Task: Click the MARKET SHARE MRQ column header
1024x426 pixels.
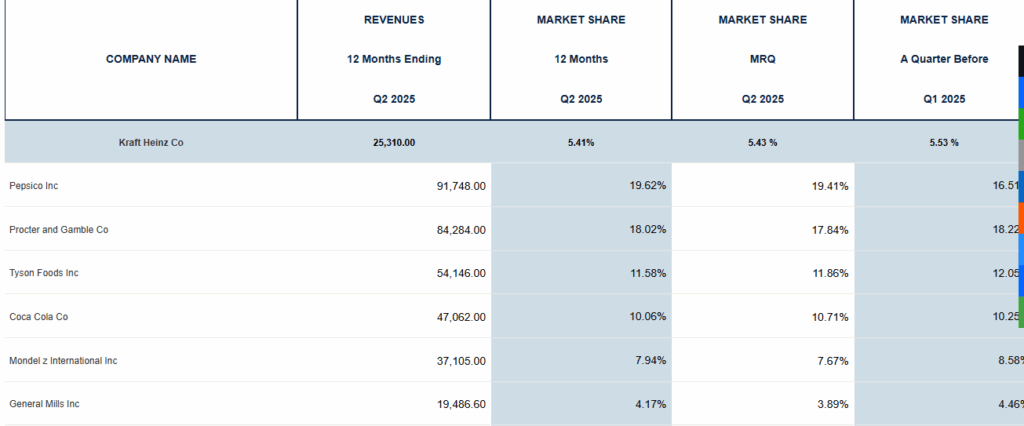Action: point(762,59)
